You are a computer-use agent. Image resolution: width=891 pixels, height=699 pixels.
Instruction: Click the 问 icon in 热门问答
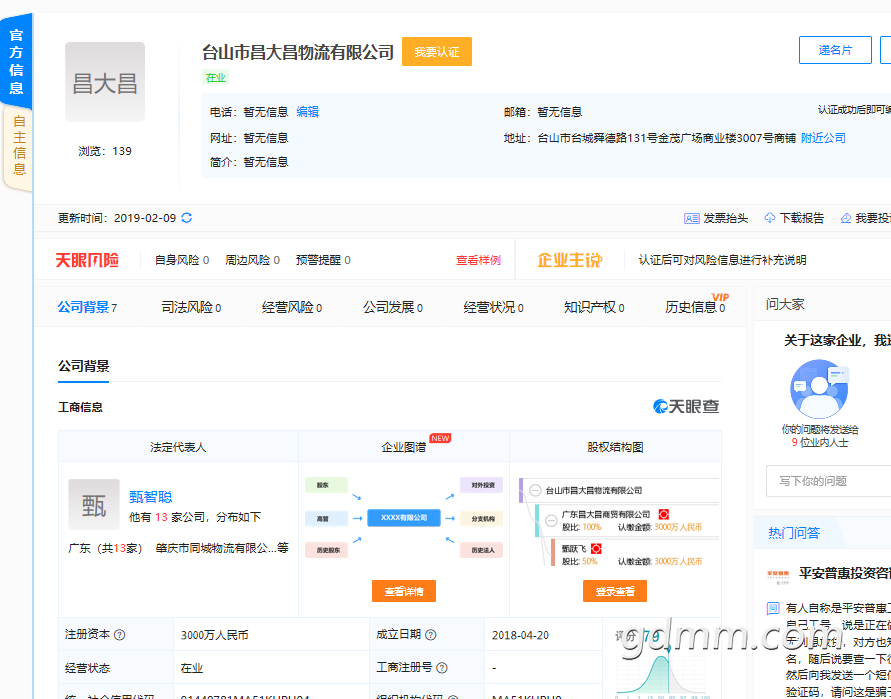(773, 608)
